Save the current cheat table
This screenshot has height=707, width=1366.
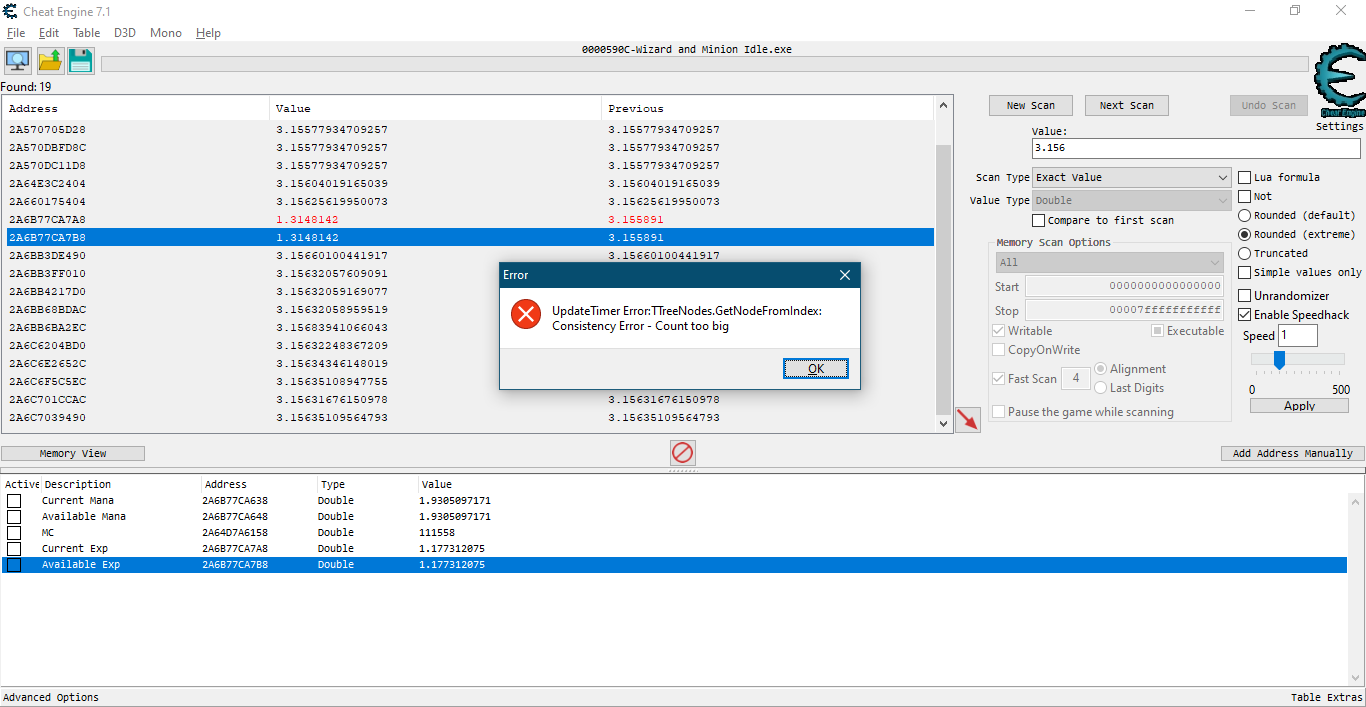80,60
